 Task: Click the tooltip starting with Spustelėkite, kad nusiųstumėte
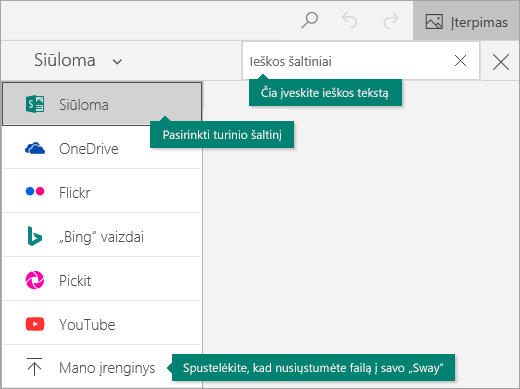[x=313, y=368]
